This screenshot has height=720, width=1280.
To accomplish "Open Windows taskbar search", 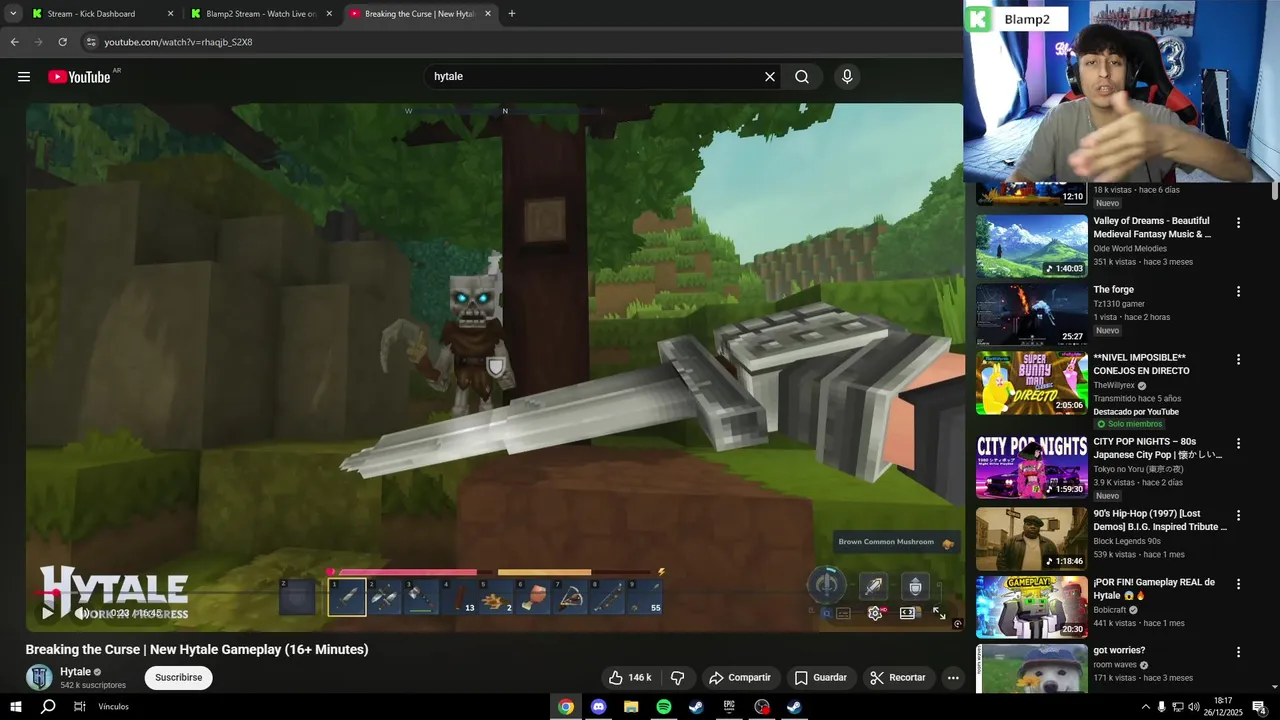I will pos(47,706).
